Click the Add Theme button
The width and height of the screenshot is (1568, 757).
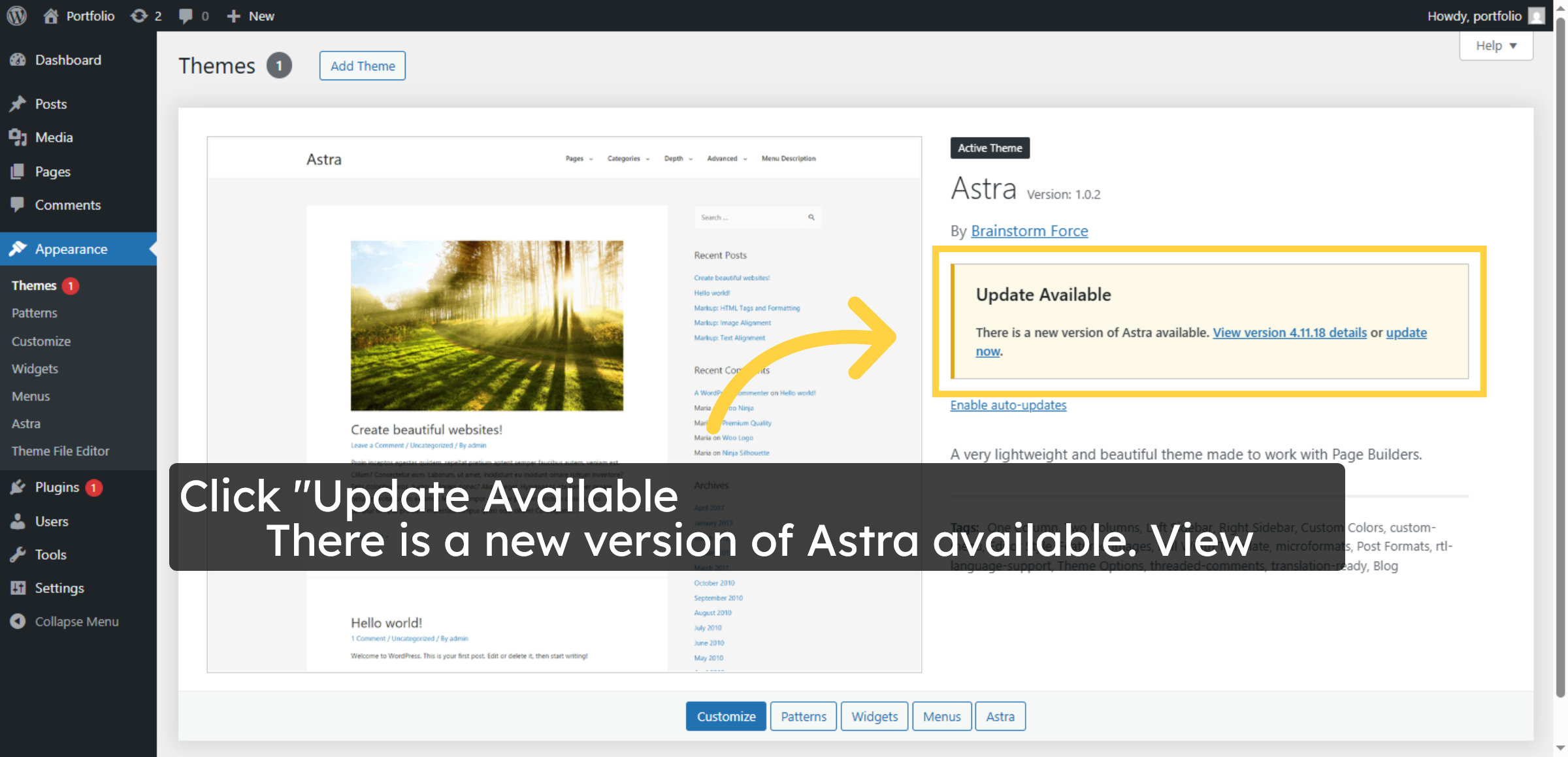[362, 65]
